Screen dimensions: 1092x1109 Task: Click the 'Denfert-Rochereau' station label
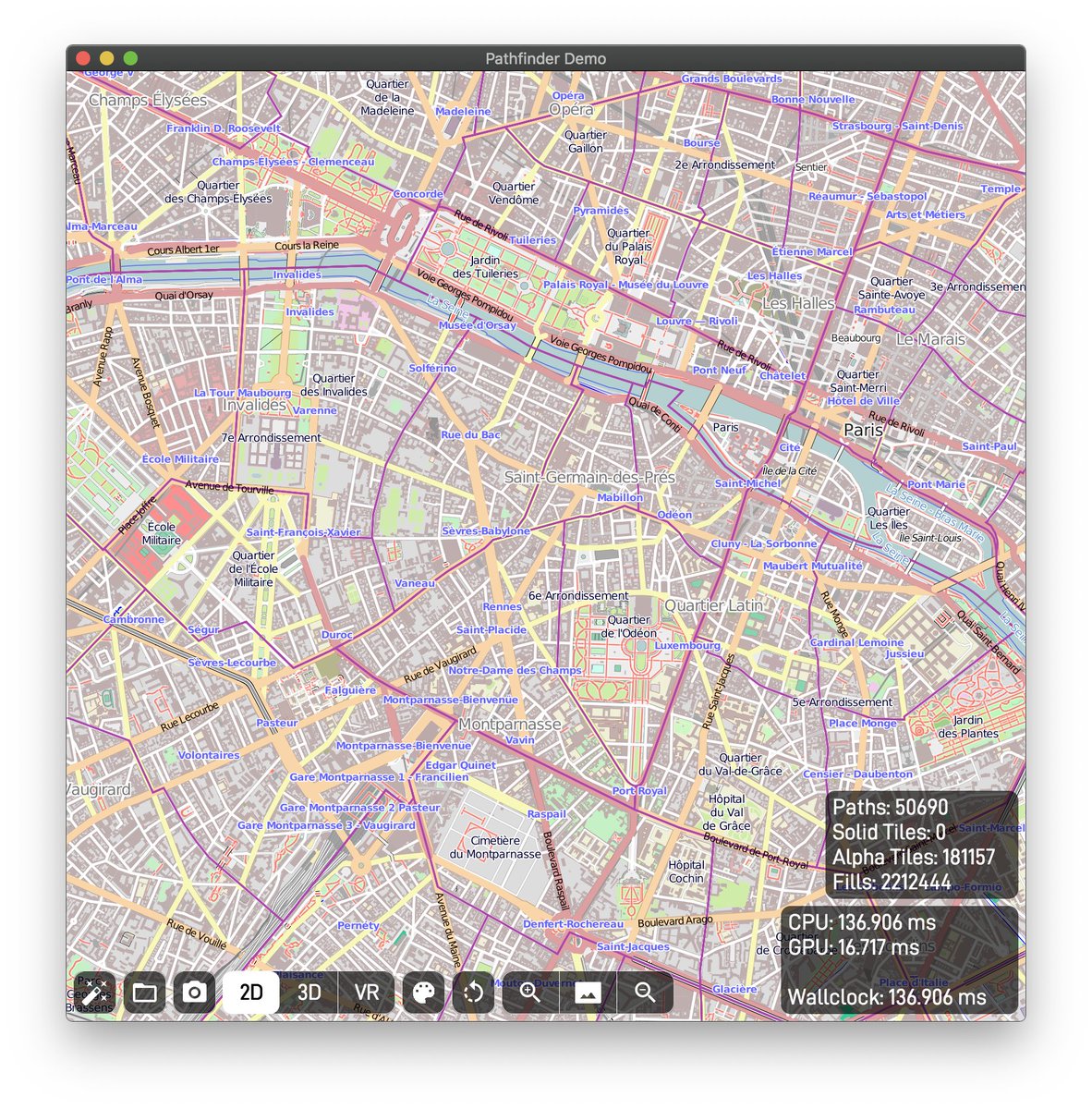573,924
